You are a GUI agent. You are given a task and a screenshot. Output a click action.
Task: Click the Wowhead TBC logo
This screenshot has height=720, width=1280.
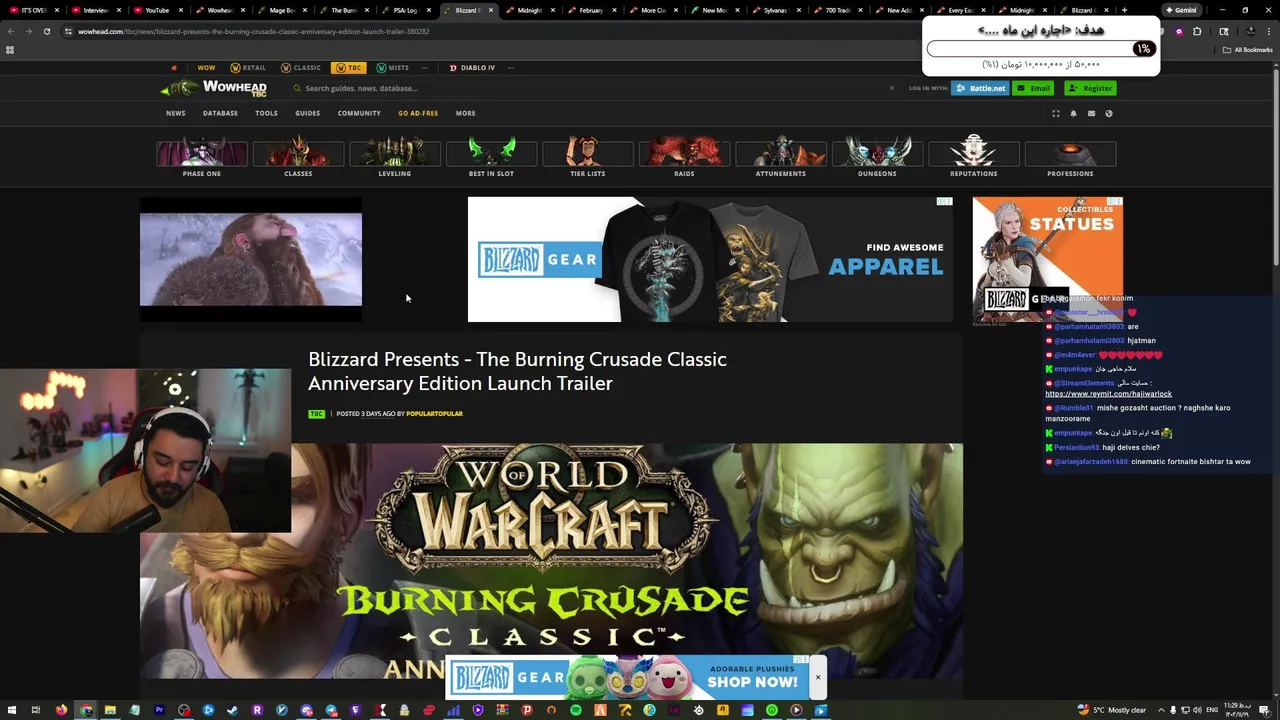[x=215, y=88]
